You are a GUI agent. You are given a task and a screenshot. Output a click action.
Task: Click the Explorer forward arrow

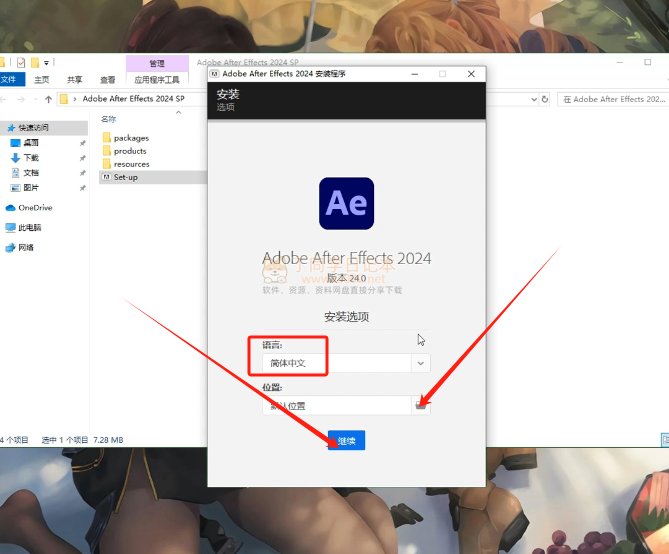(21, 99)
